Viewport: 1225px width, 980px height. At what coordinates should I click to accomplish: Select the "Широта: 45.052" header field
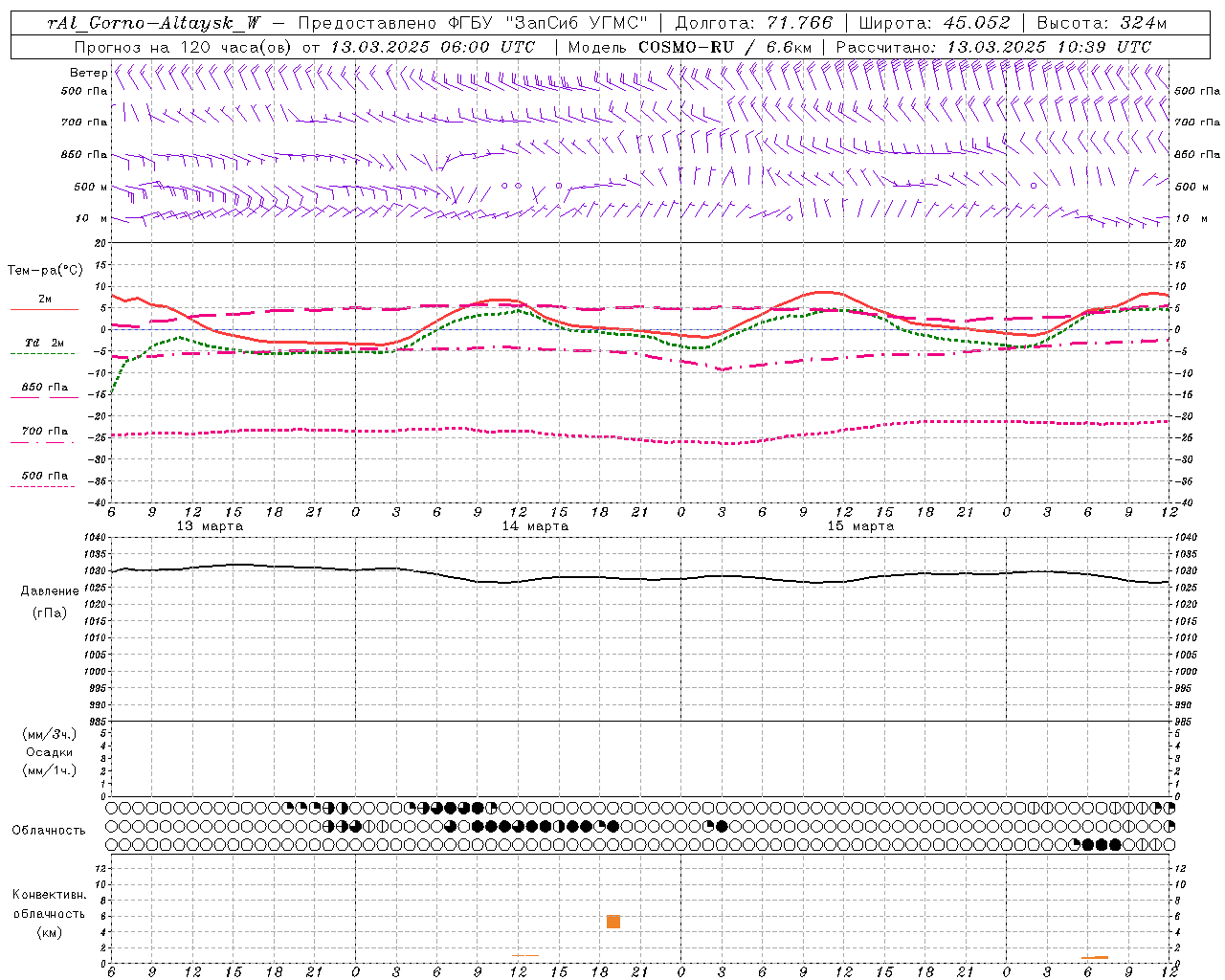(934, 23)
